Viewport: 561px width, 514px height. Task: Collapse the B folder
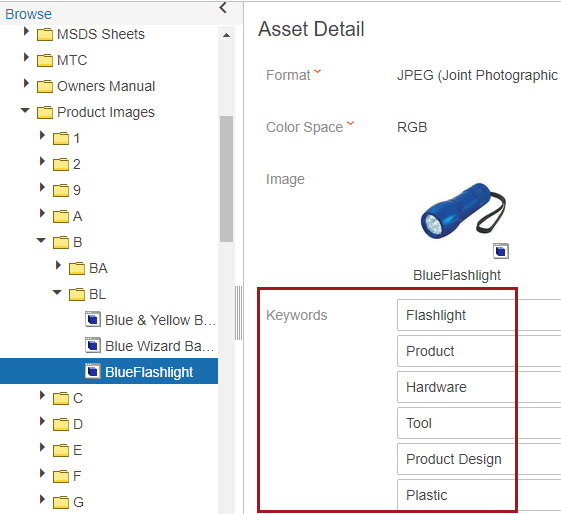click(x=41, y=240)
